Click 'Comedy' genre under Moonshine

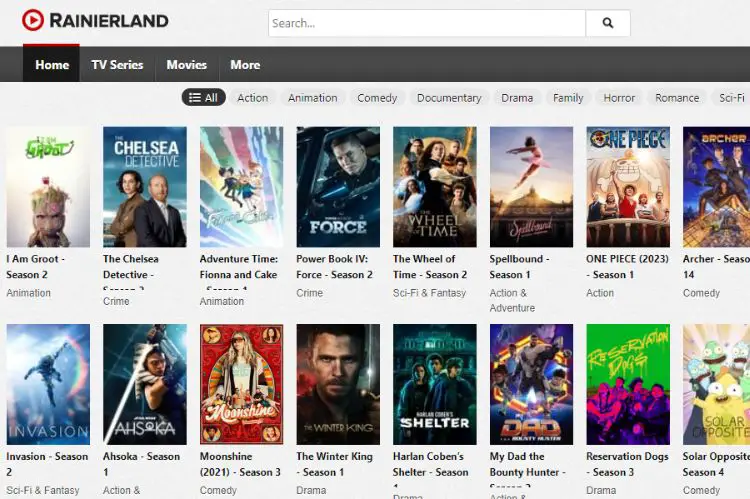[x=218, y=490]
